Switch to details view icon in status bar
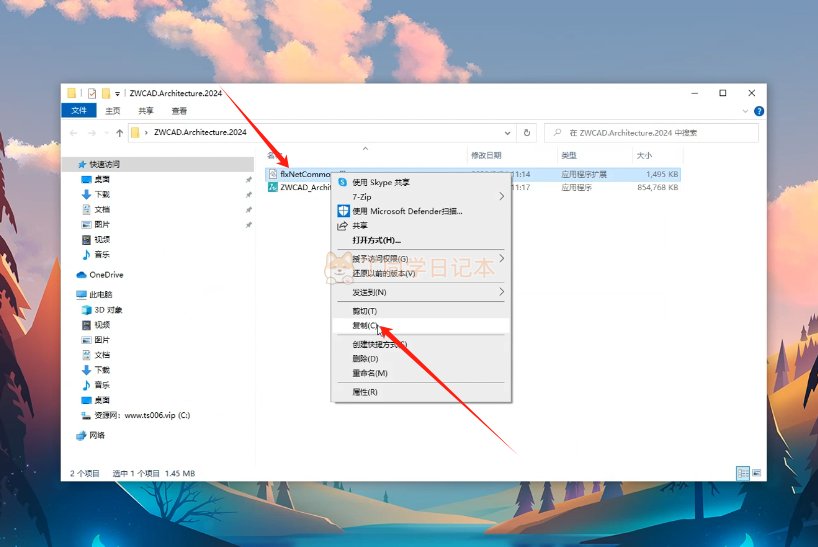The width and height of the screenshot is (818, 547). coord(742,473)
